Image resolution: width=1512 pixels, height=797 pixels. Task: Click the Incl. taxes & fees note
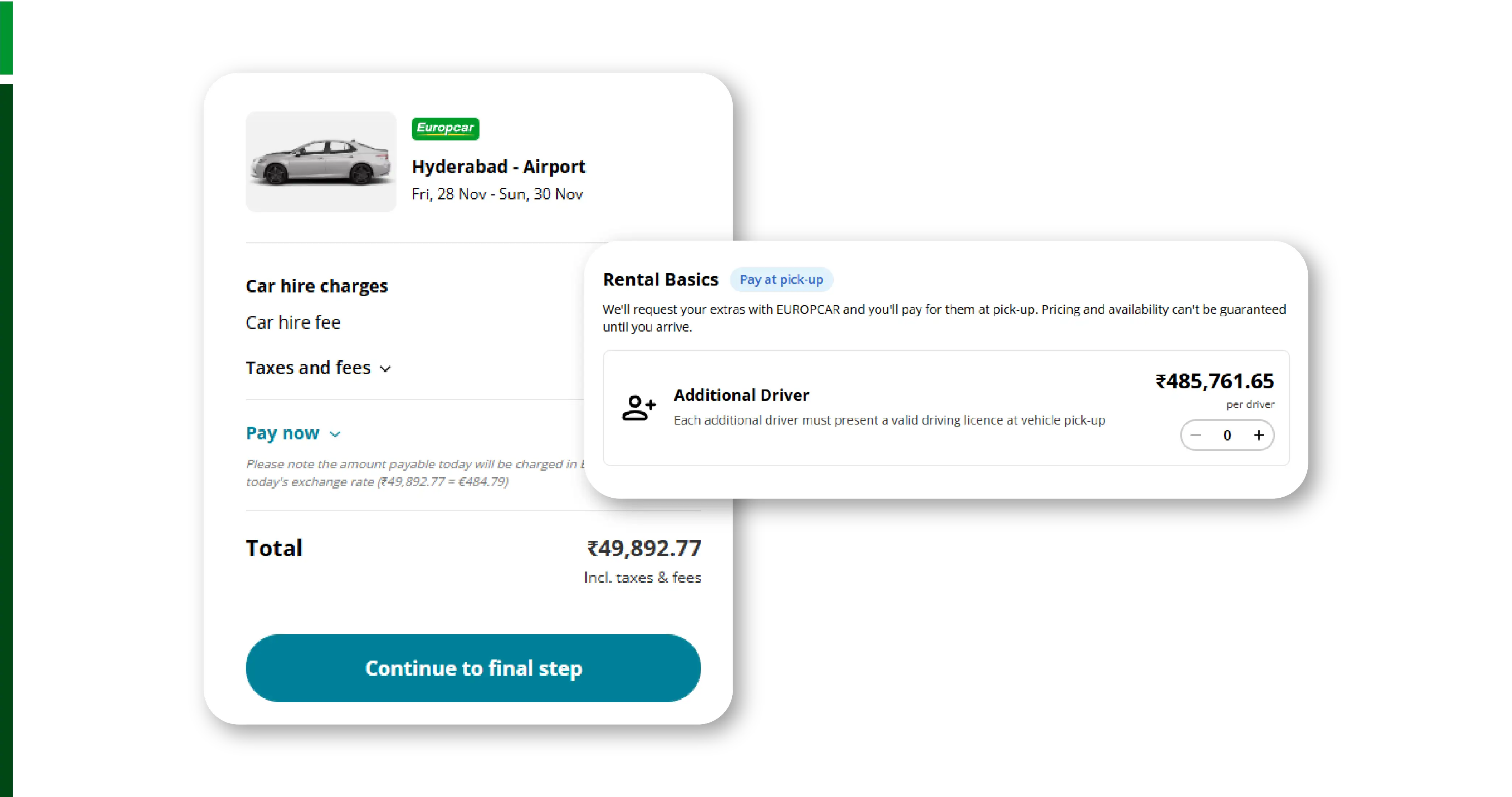pos(642,578)
